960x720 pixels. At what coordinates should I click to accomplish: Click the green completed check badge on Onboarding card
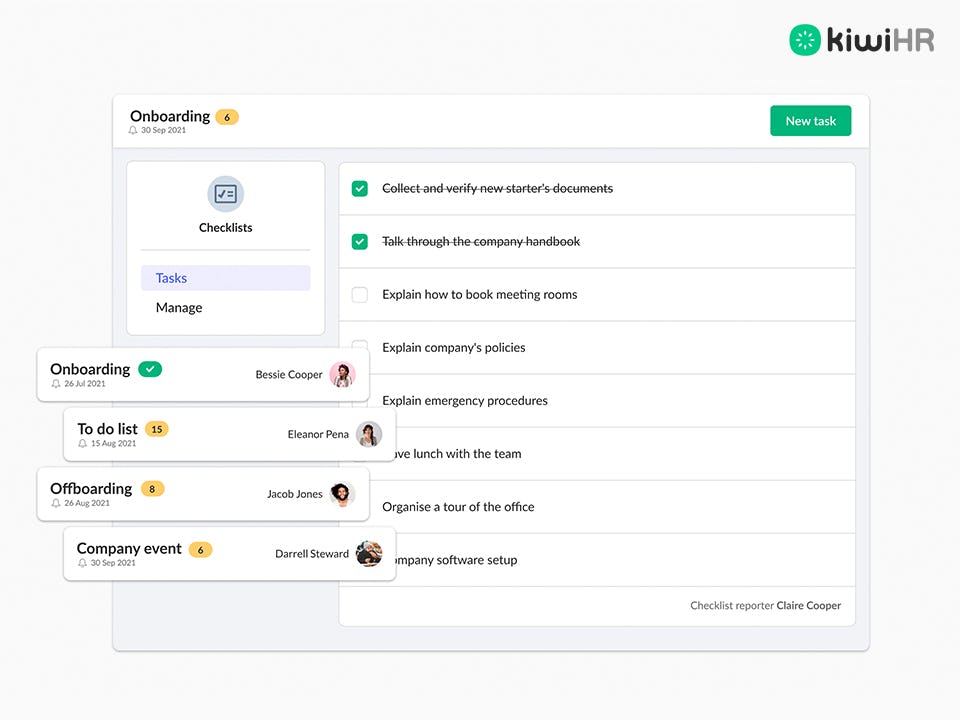[150, 369]
